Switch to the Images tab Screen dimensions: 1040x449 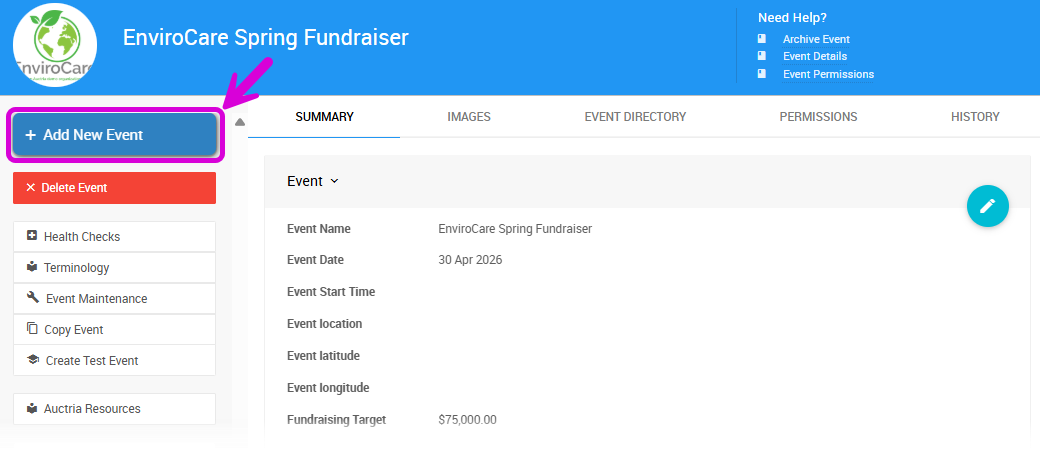469,117
